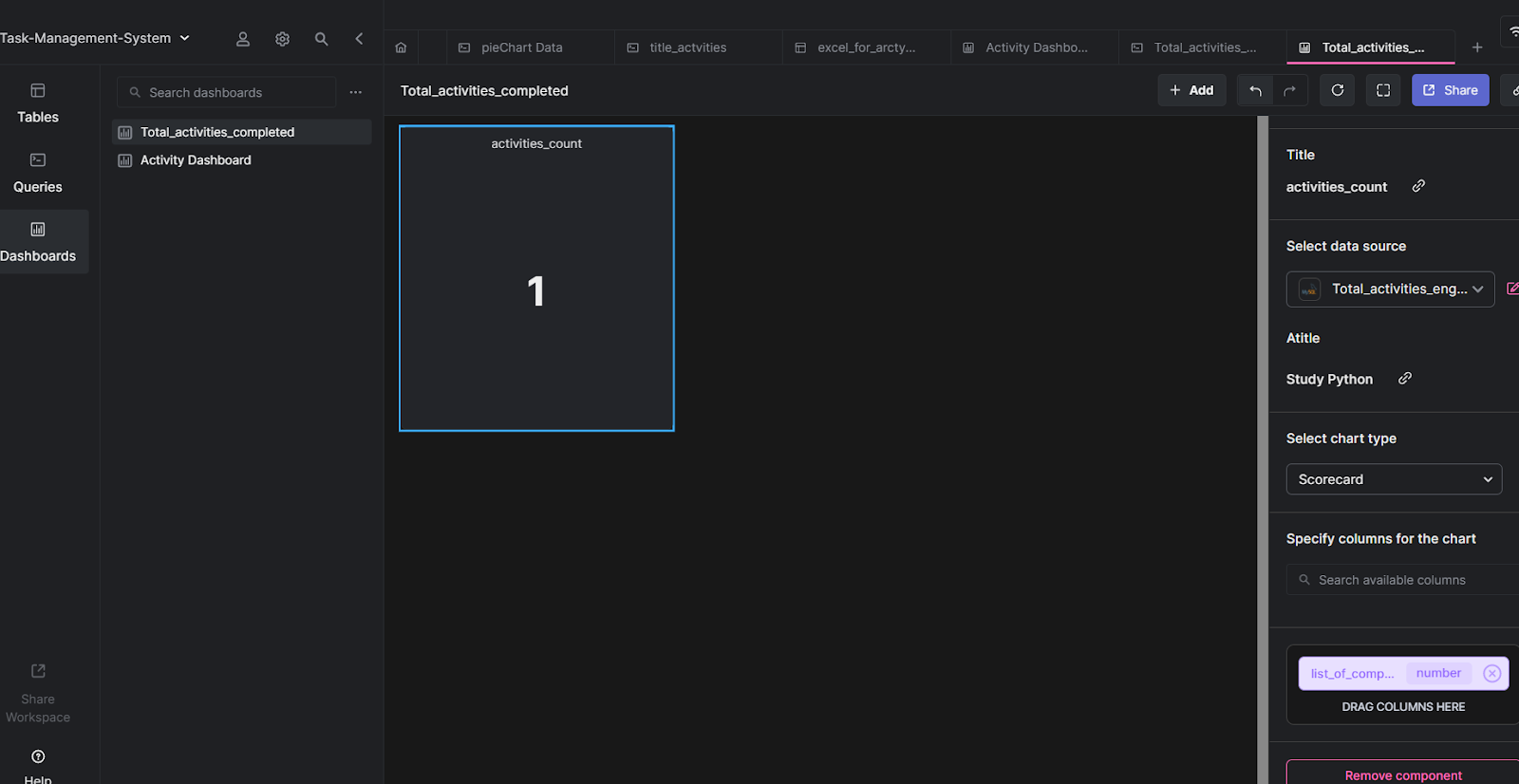1519x784 pixels.
Task: Switch to excel_for_arcty tab
Action: [867, 47]
